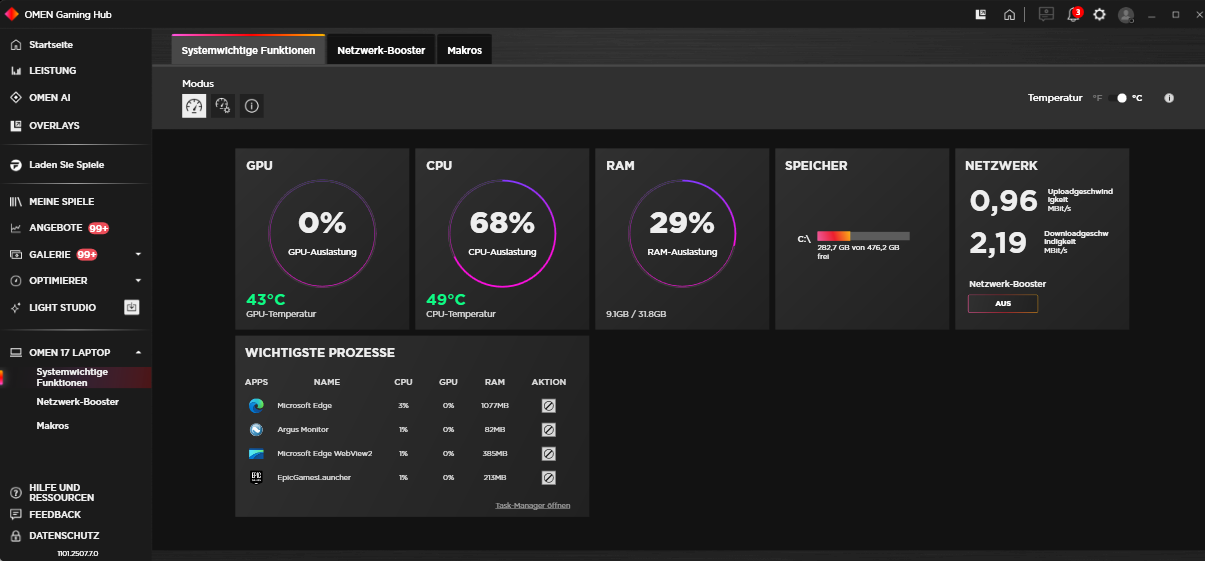This screenshot has height=561, width=1205.
Task: Select the dashboard gauge mode icon
Action: click(194, 106)
